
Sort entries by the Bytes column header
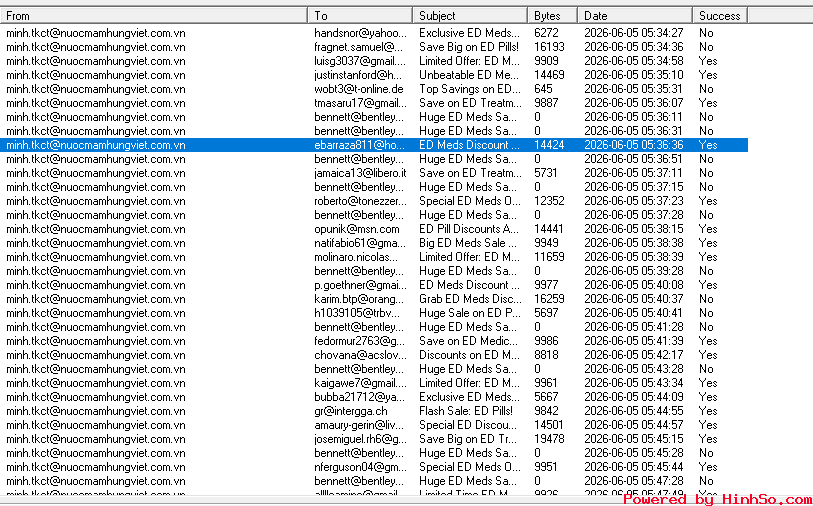(x=553, y=16)
